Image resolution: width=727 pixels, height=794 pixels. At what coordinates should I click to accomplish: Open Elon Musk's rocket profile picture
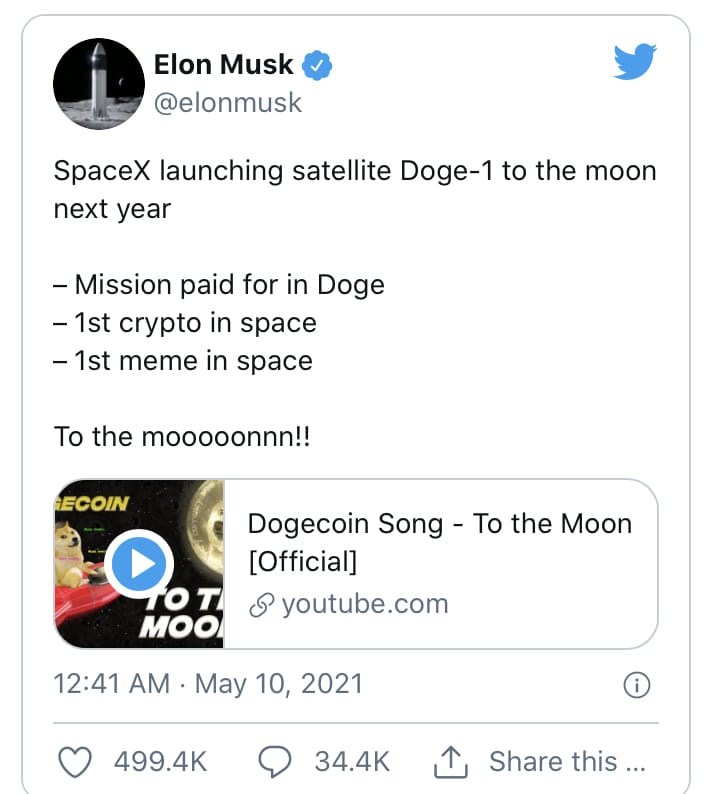click(x=99, y=84)
